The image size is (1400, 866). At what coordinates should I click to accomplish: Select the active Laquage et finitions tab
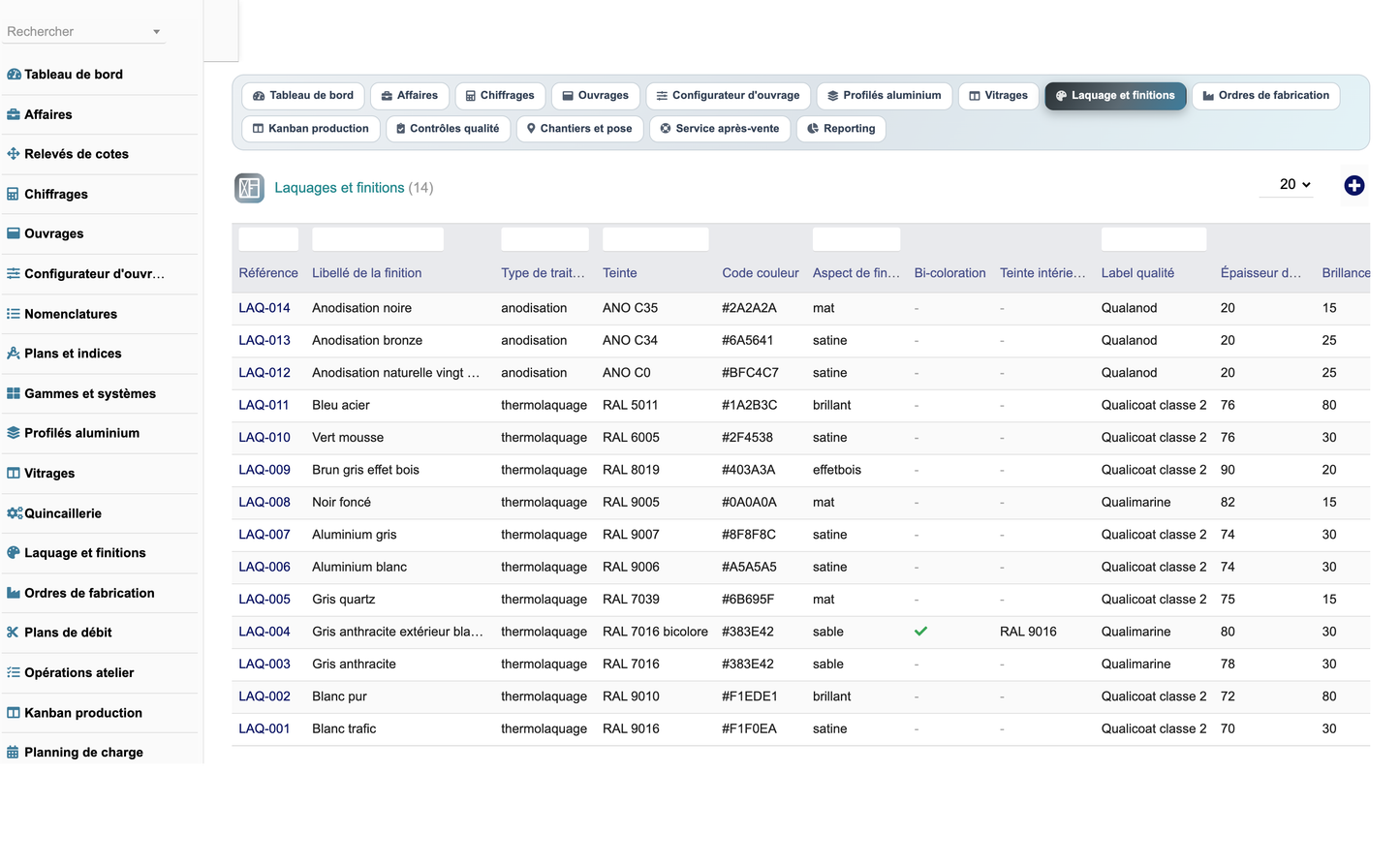pos(1115,96)
